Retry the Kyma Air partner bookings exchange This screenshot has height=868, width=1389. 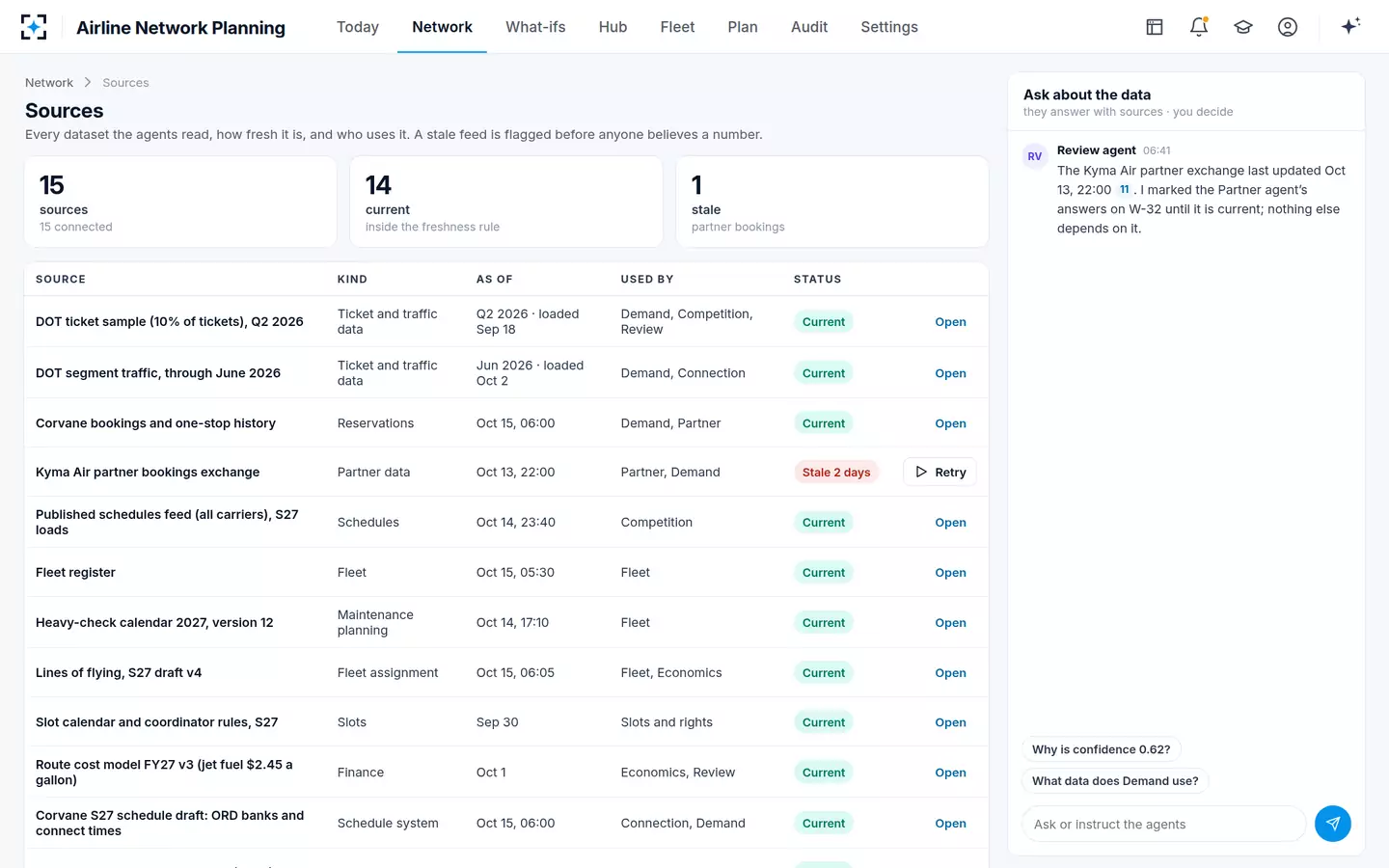click(940, 472)
